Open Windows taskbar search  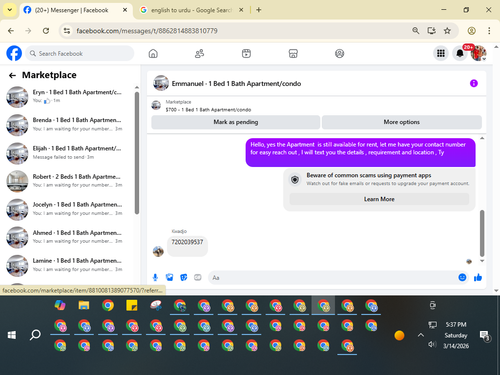pyautogui.click(x=35, y=335)
